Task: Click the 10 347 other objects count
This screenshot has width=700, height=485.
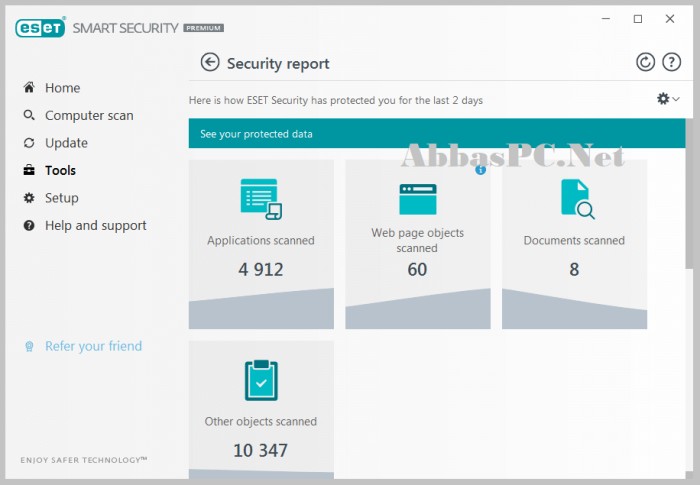Action: [261, 450]
